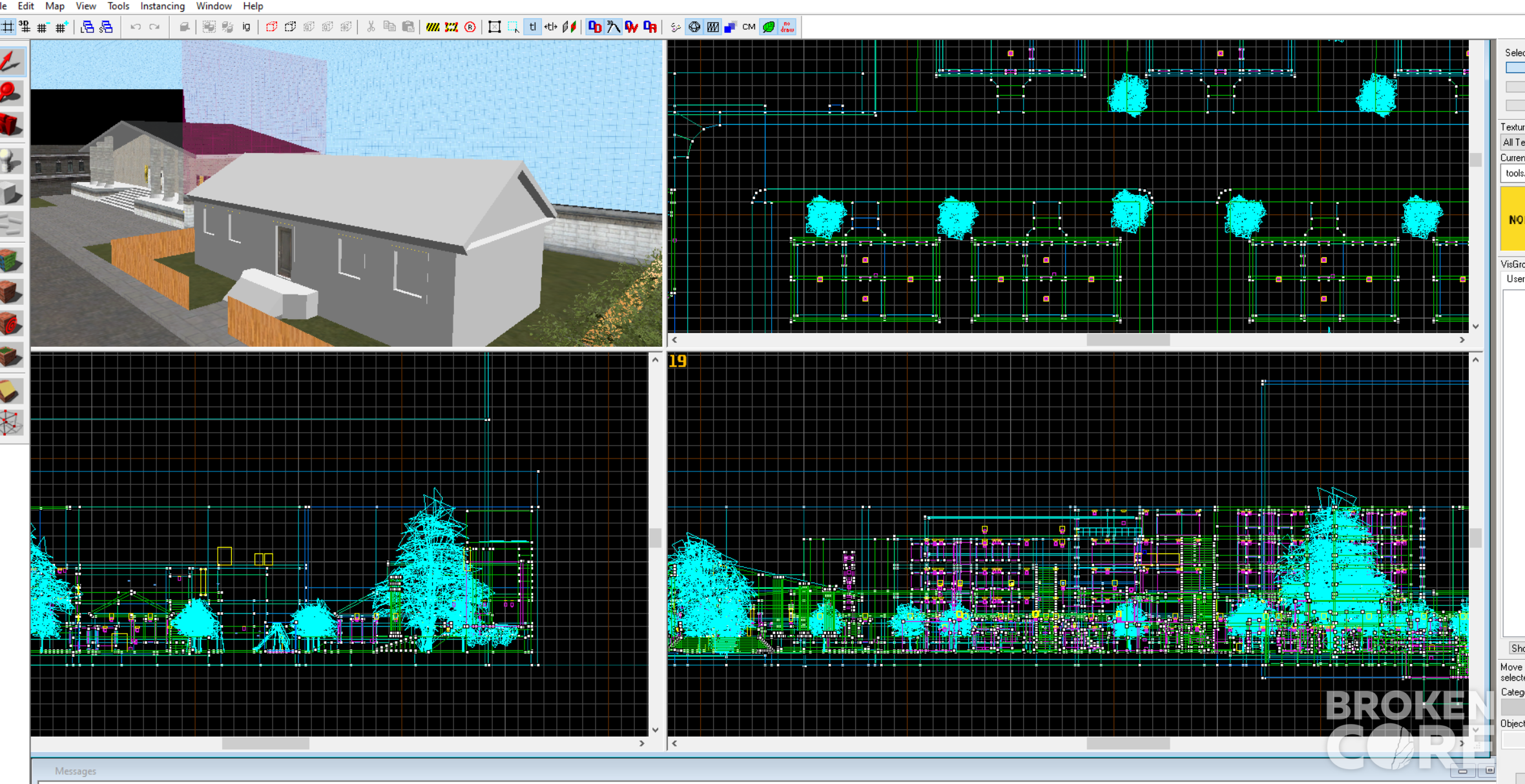Toggle Texture Lock 'tl' button
Screen dimensions: 1525x784
(532, 27)
